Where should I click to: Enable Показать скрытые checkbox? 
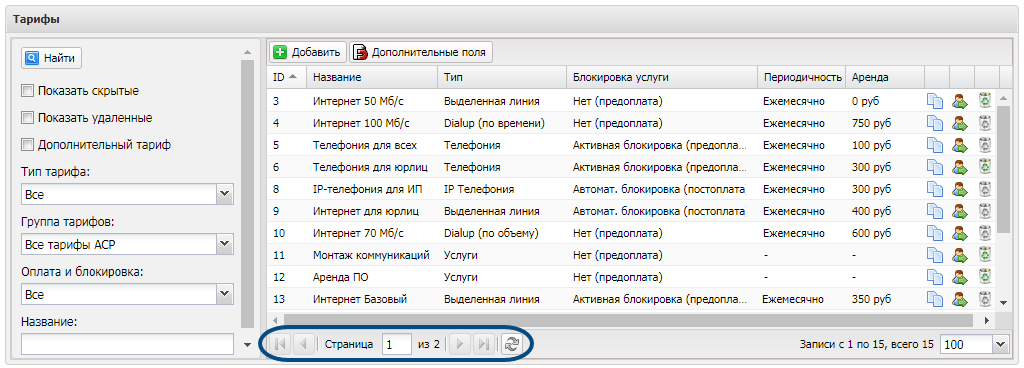27,91
